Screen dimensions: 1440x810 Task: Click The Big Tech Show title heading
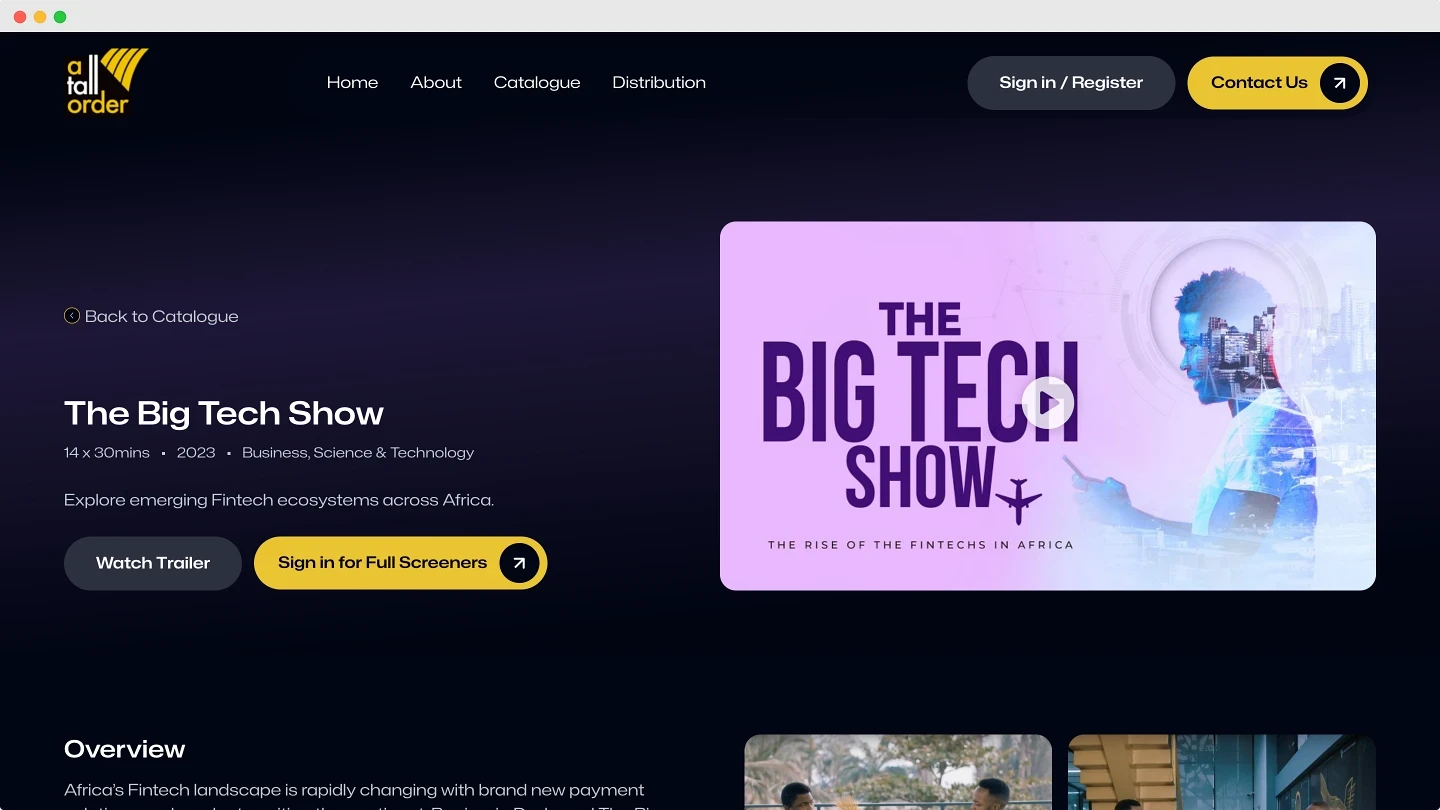tap(223, 413)
